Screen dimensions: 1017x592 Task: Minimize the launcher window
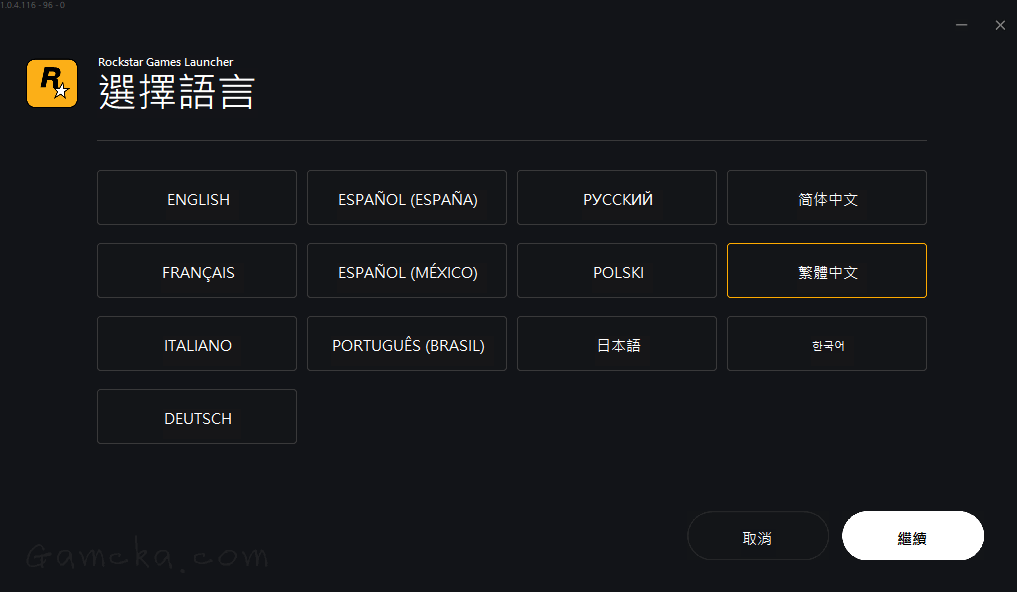[961, 25]
